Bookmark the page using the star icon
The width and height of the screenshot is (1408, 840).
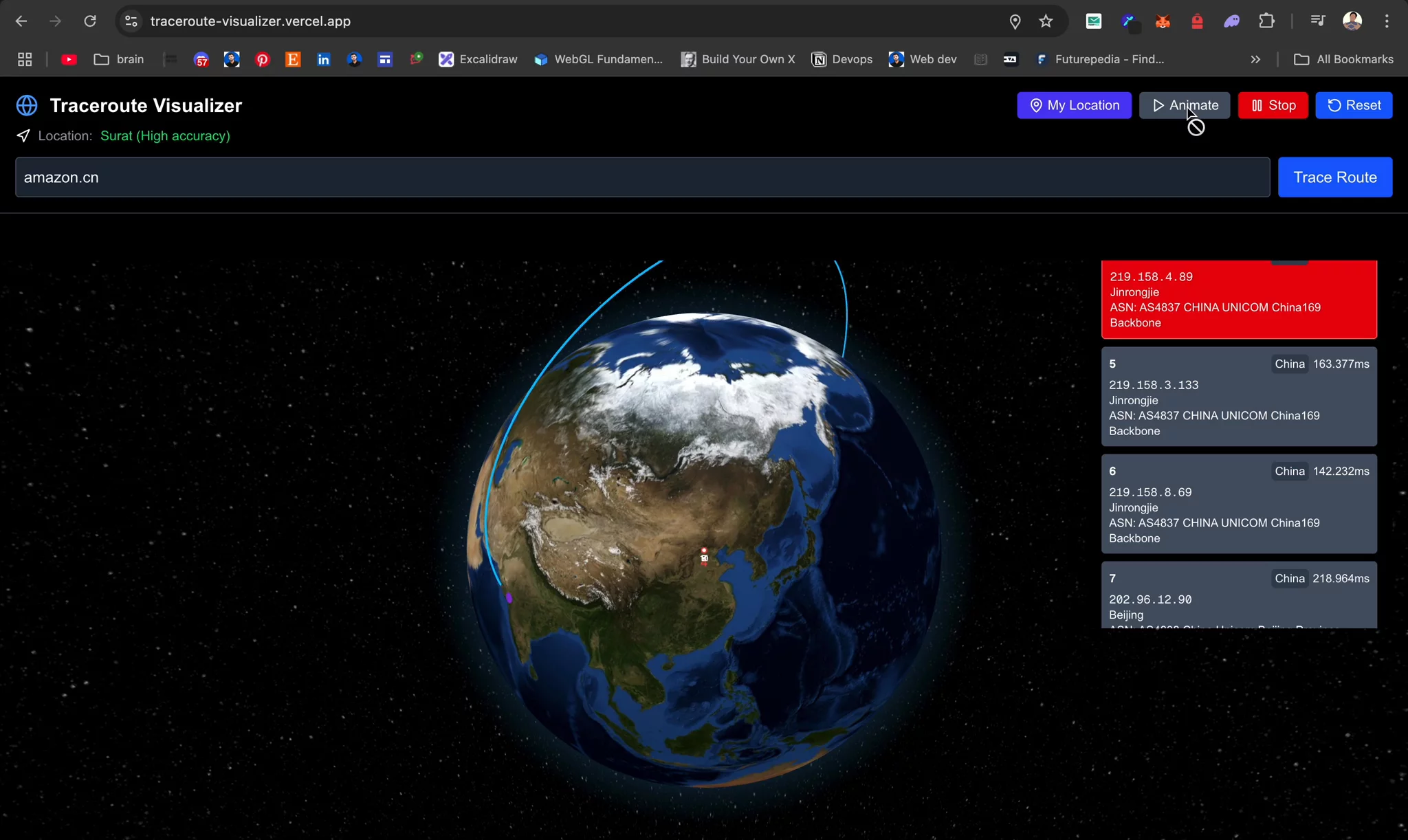pyautogui.click(x=1046, y=21)
